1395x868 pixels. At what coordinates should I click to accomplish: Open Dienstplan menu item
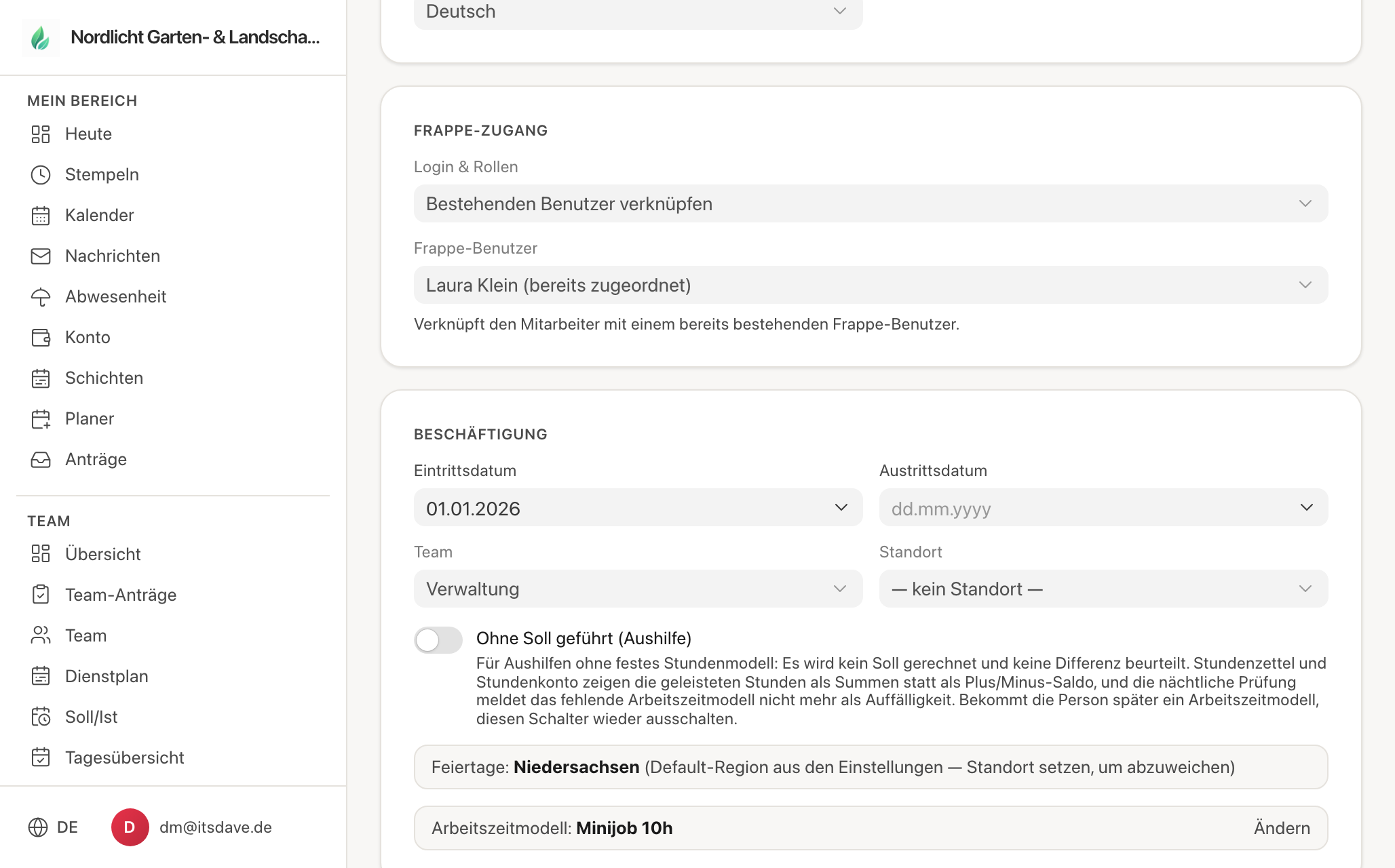click(x=107, y=676)
